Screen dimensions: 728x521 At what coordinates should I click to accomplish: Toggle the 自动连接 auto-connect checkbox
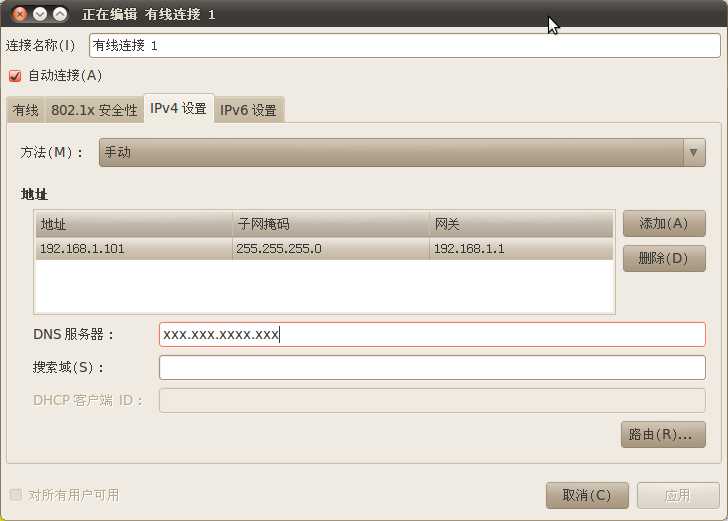pos(15,76)
